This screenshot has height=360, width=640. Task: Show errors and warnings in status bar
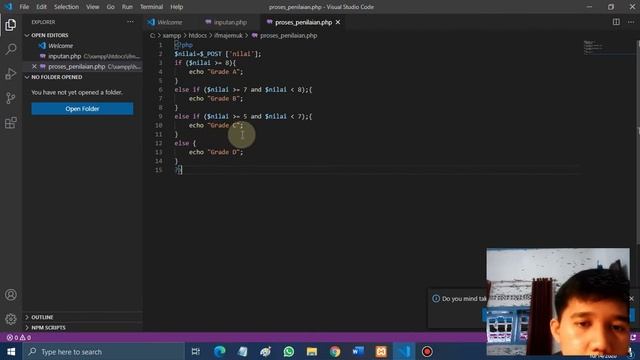tap(19, 338)
